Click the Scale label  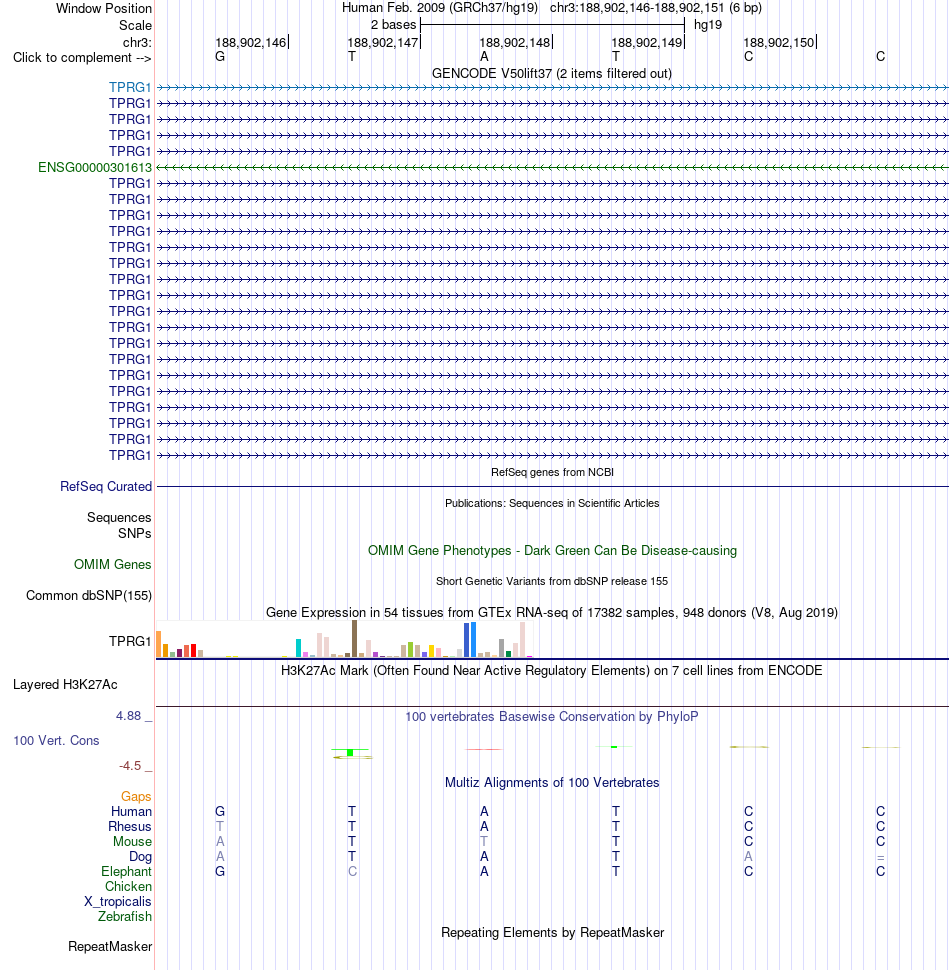pyautogui.click(x=135, y=25)
